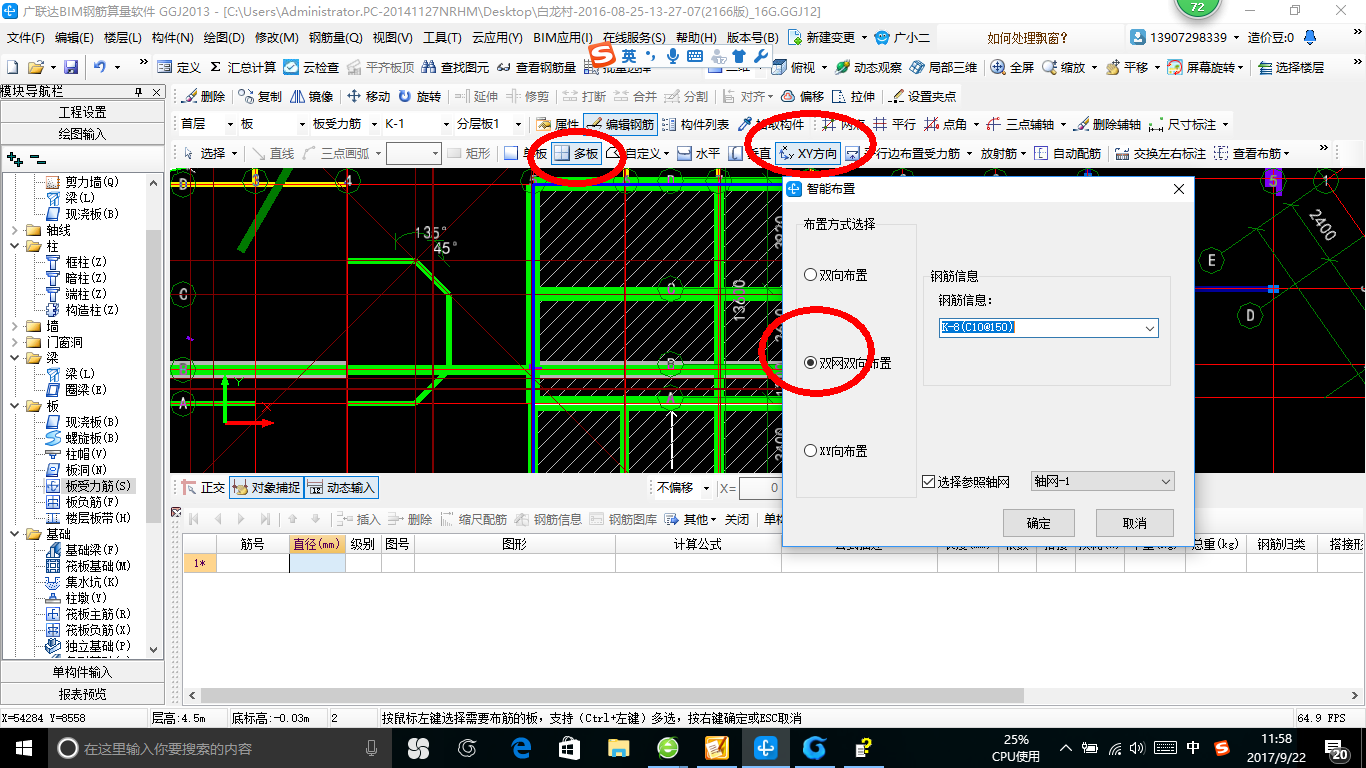The image size is (1366, 768).
Task: Expand the 墙 folder in tree
Action: click(15, 326)
